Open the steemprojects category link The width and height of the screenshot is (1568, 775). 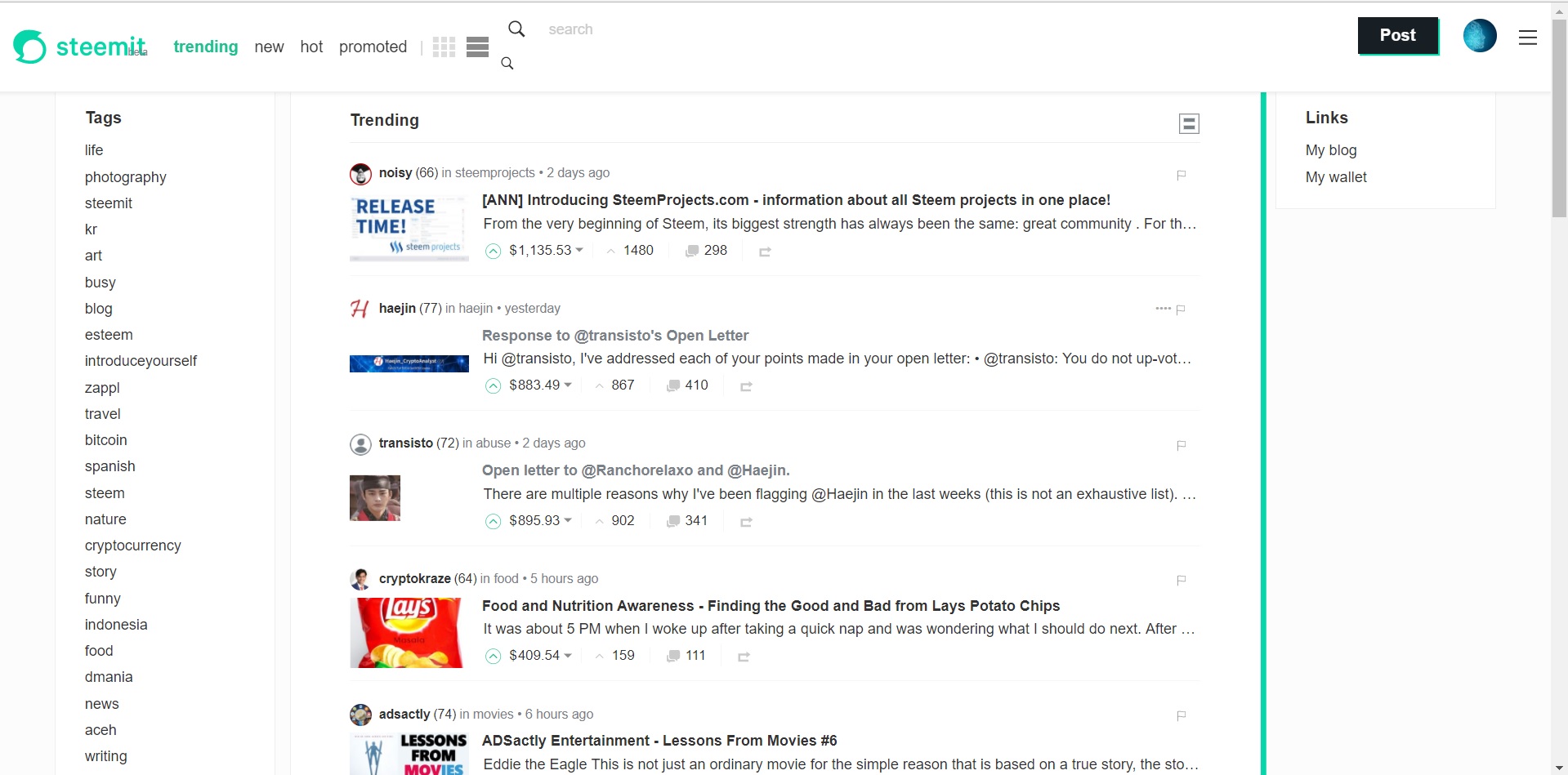494,173
